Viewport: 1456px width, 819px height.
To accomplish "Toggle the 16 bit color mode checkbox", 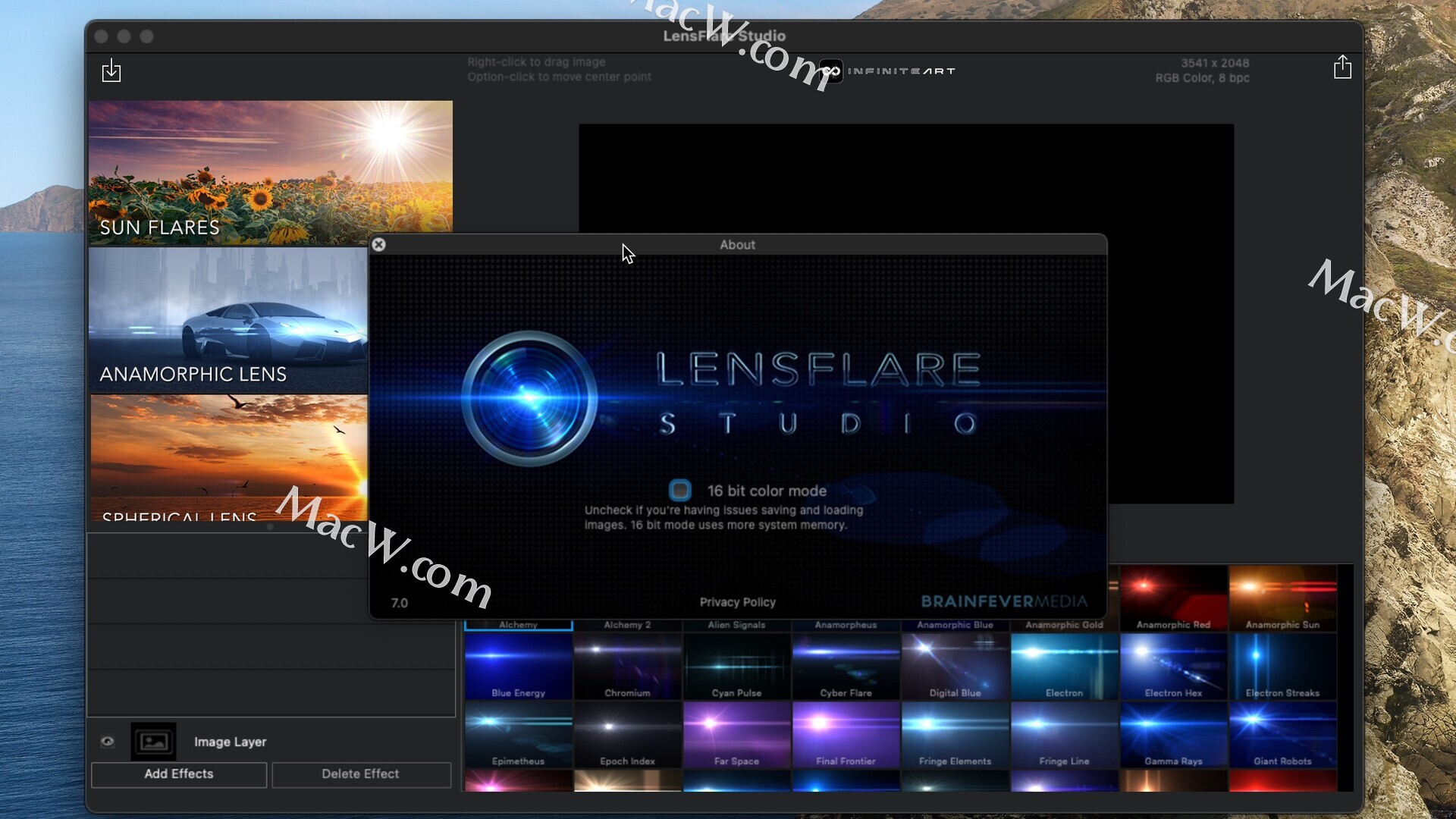I will pyautogui.click(x=679, y=490).
